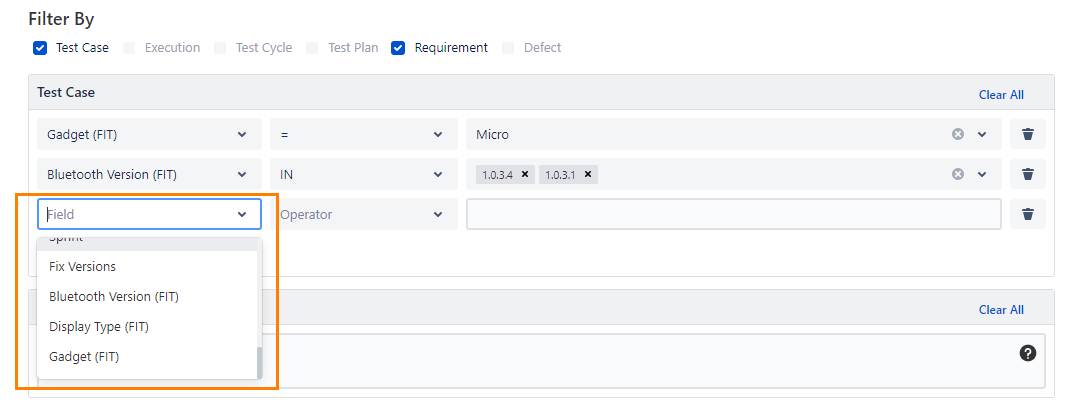Uncheck the Requirement filter checkbox

(x=398, y=48)
